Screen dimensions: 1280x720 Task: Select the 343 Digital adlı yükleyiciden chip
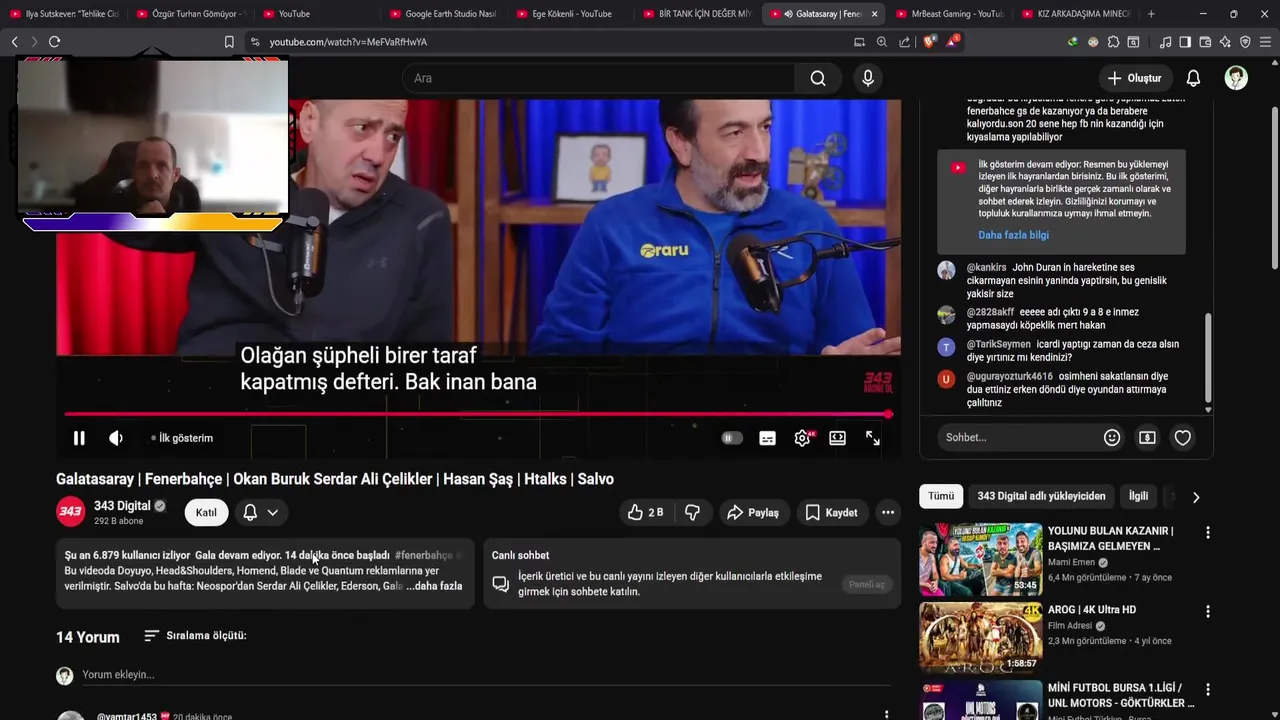click(x=1041, y=496)
